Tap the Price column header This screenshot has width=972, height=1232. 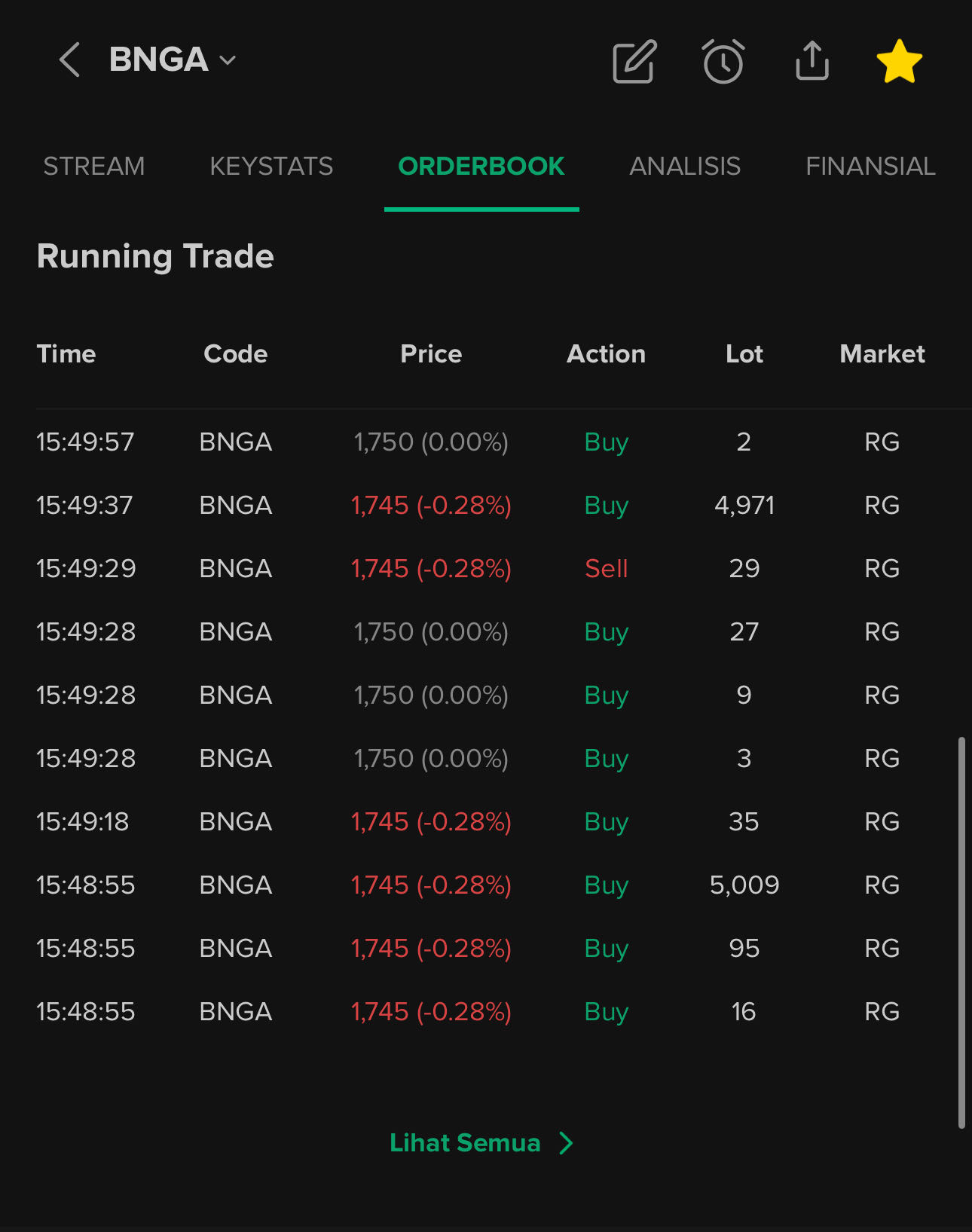point(431,353)
